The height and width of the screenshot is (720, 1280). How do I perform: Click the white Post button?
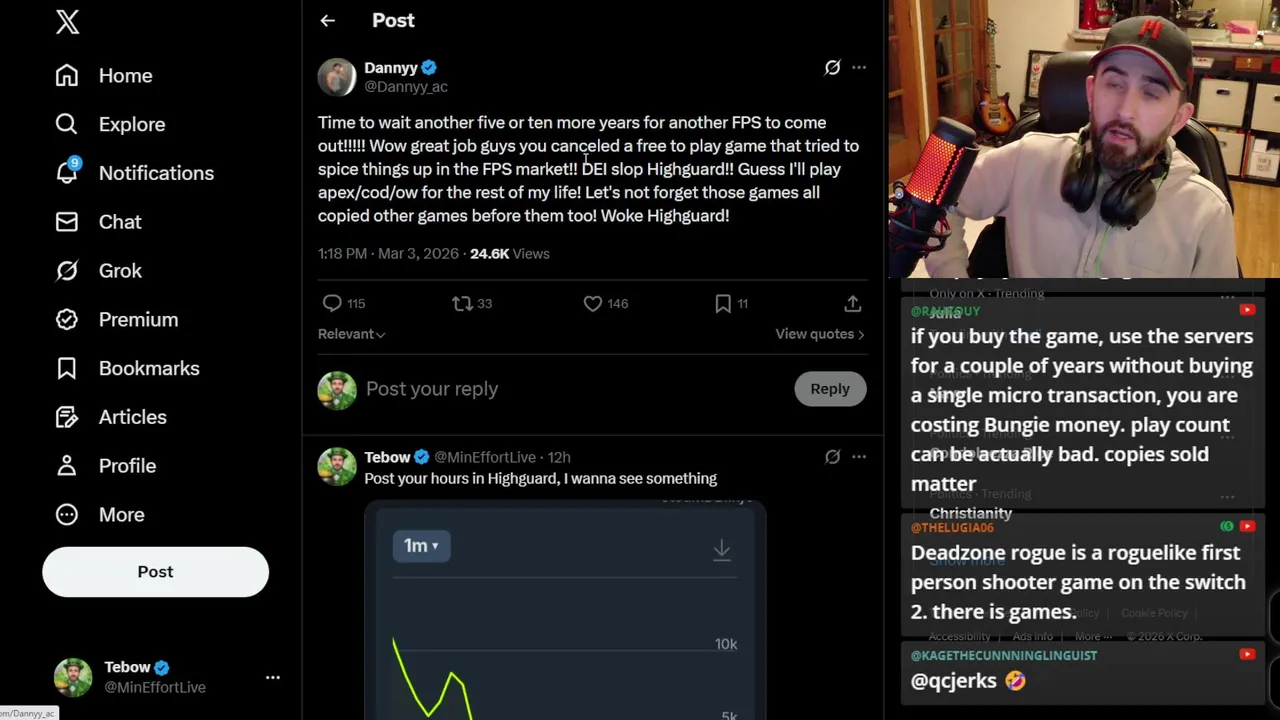coord(155,572)
